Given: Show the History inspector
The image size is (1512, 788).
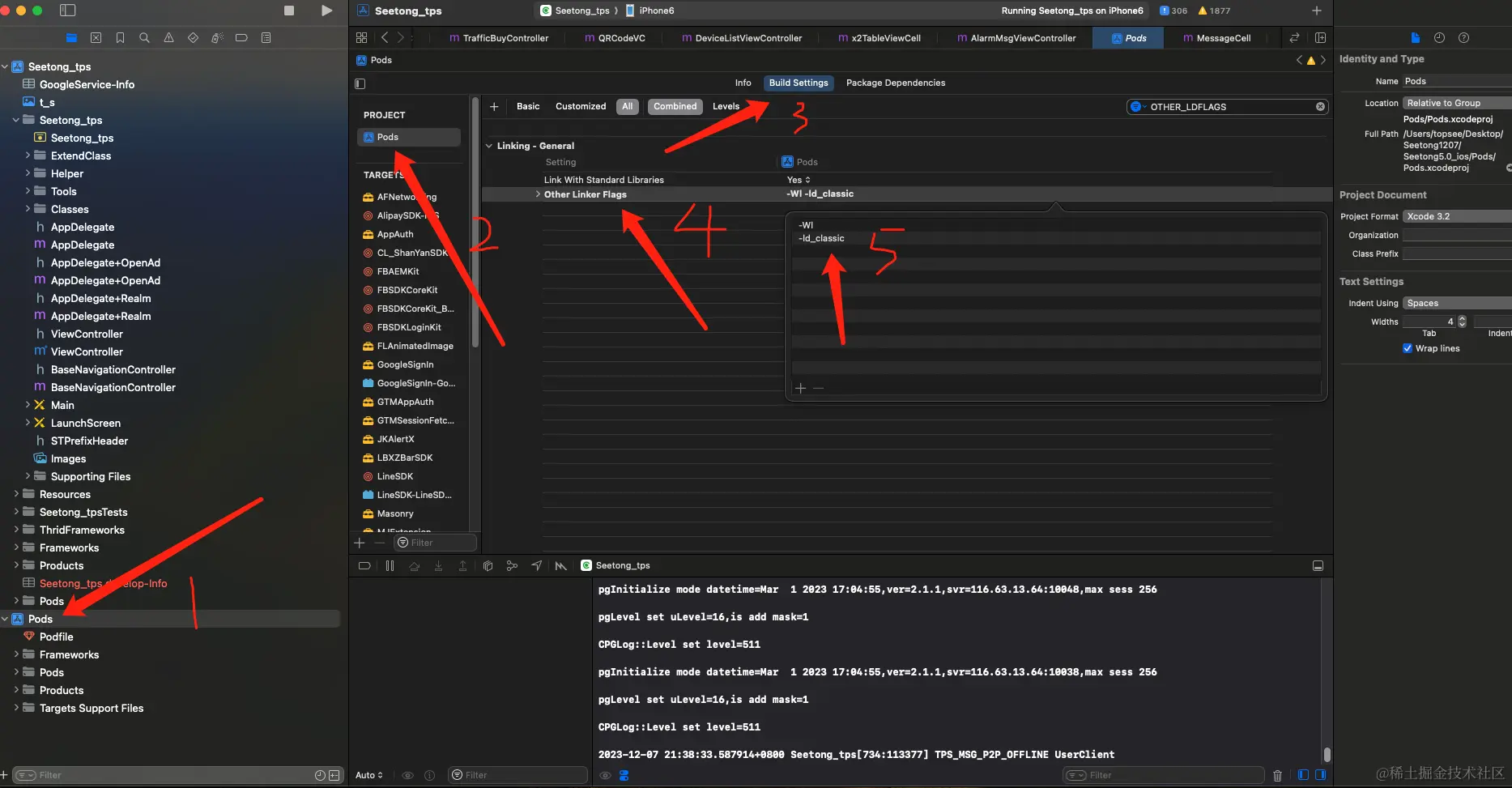Looking at the screenshot, I should 1439,38.
